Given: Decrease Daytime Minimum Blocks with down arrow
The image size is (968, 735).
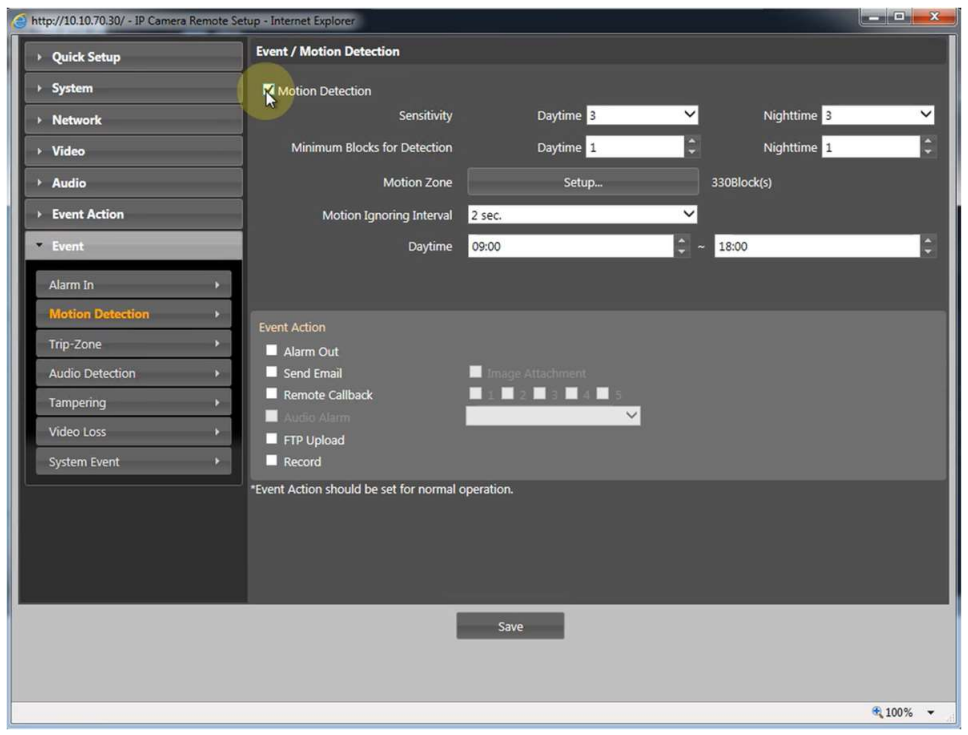Looking at the screenshot, I should [x=692, y=152].
